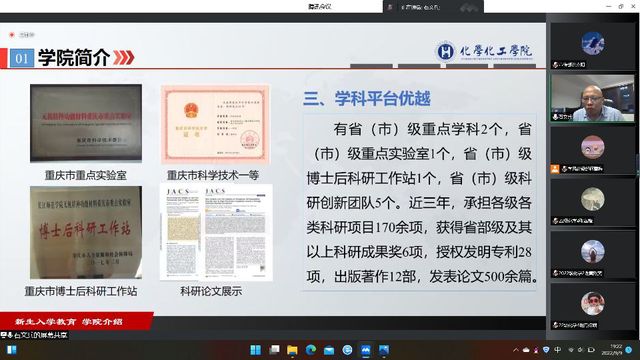Image resolution: width=640 pixels, height=360 pixels.
Task: Switch Chinese input method indicator
Action: [558, 350]
